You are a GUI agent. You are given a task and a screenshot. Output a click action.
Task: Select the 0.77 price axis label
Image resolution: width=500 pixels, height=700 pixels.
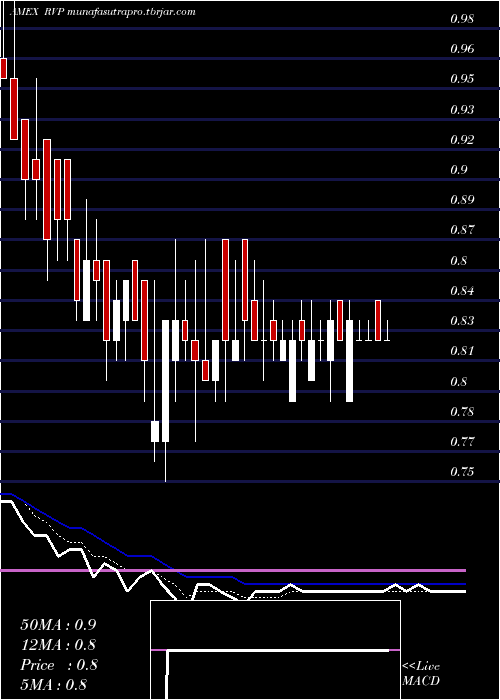point(462,442)
